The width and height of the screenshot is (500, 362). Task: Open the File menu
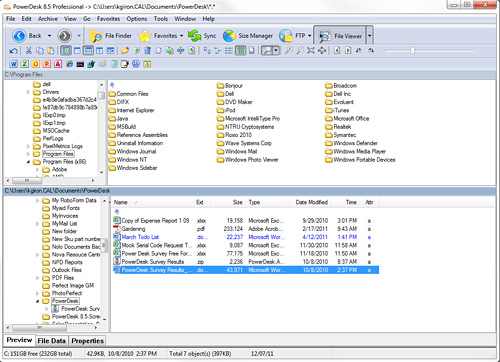11,19
